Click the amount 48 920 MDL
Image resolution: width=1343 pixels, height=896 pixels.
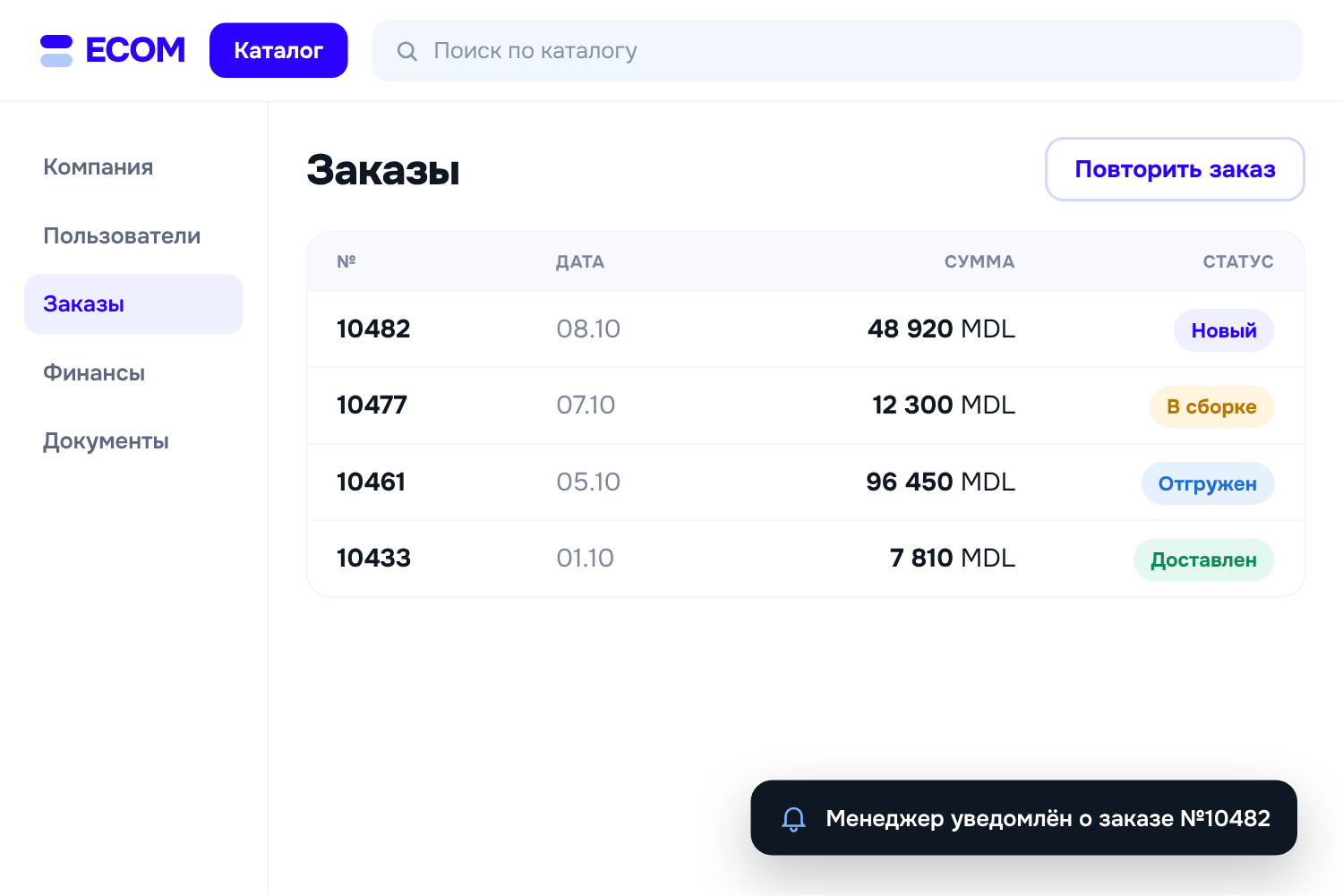[941, 329]
